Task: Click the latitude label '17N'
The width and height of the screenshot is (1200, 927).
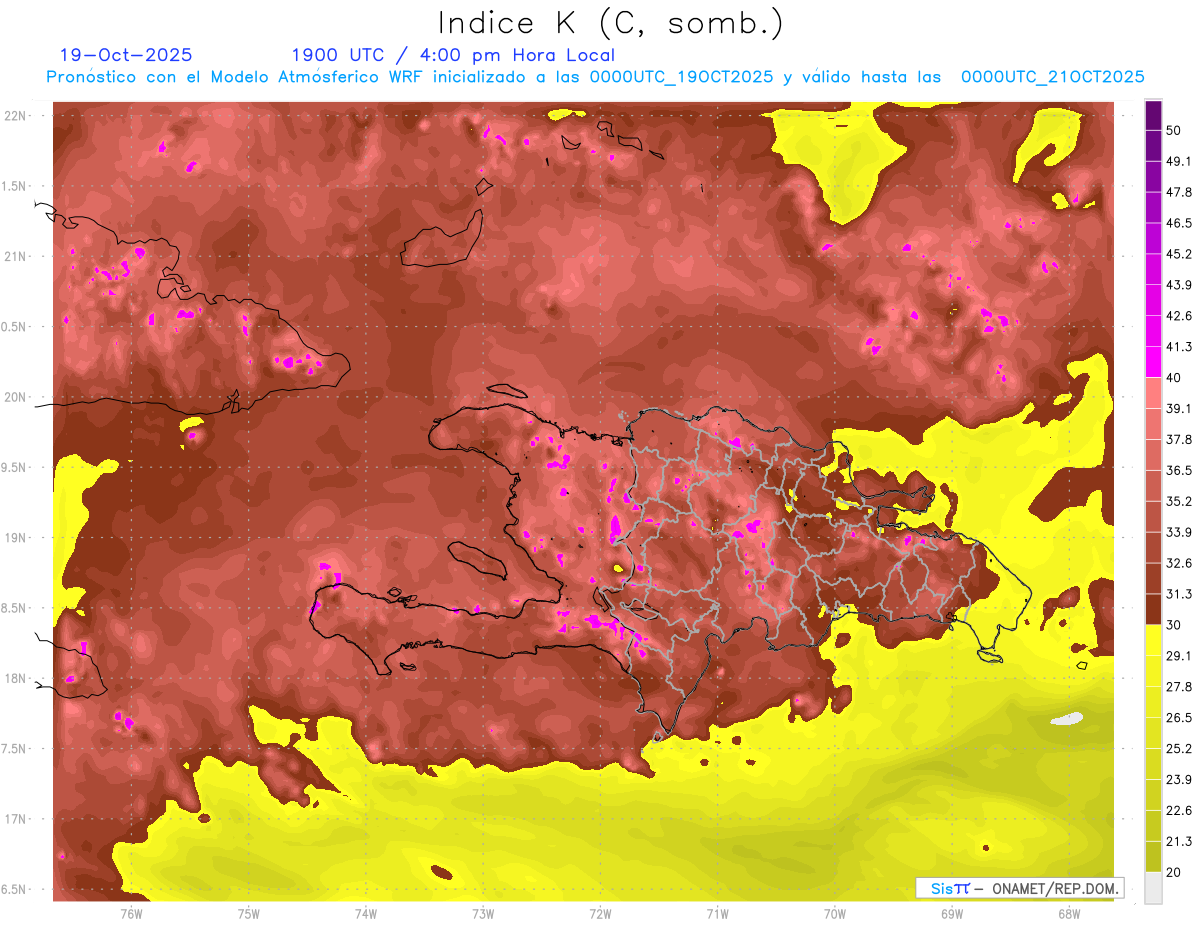Action: pos(17,819)
